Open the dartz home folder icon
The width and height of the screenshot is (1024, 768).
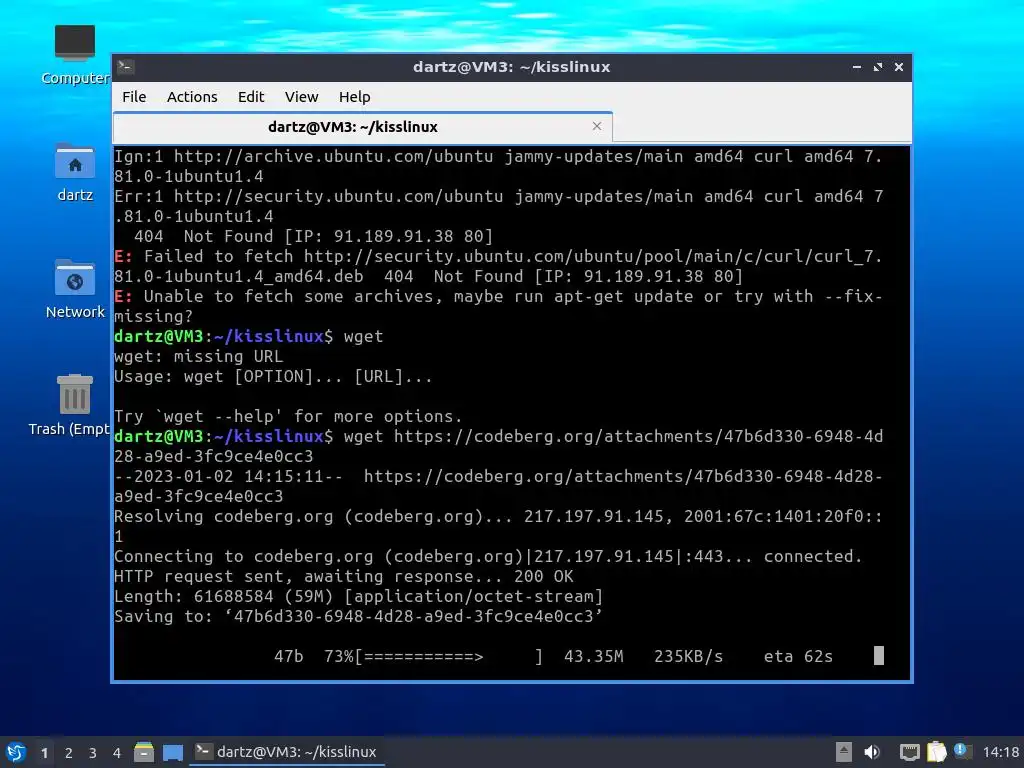[x=74, y=172]
